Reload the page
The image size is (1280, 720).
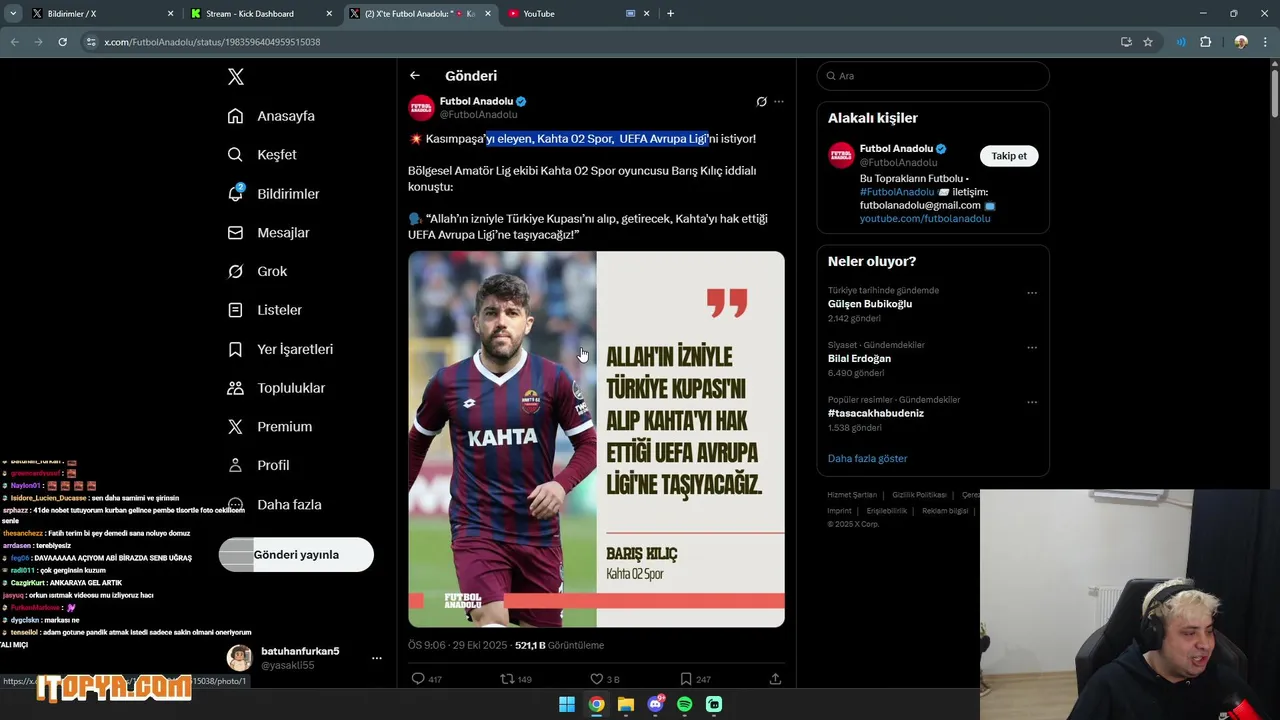tap(62, 42)
